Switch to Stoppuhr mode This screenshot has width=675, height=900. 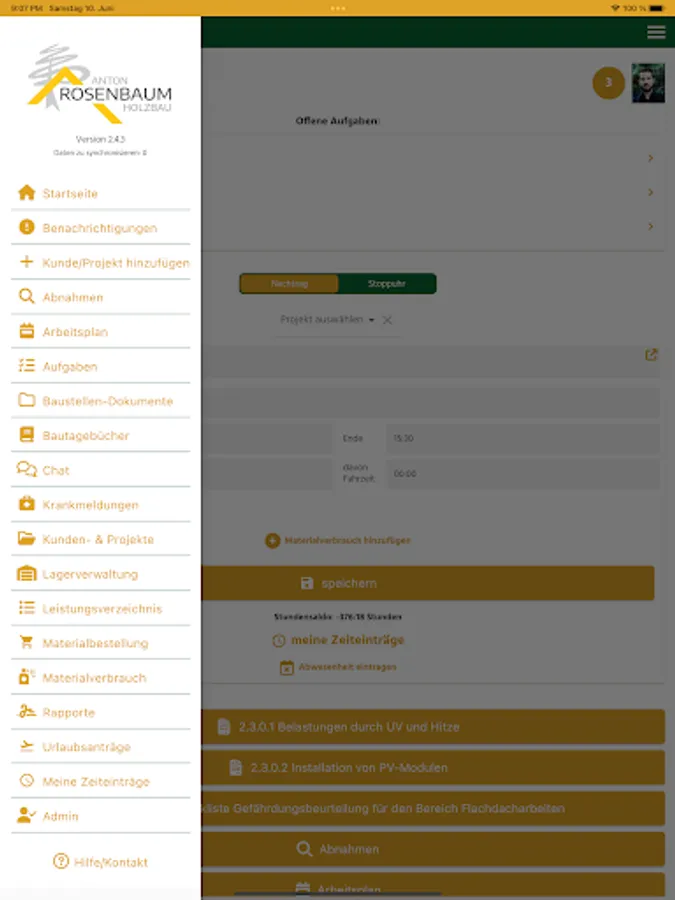[x=387, y=284]
